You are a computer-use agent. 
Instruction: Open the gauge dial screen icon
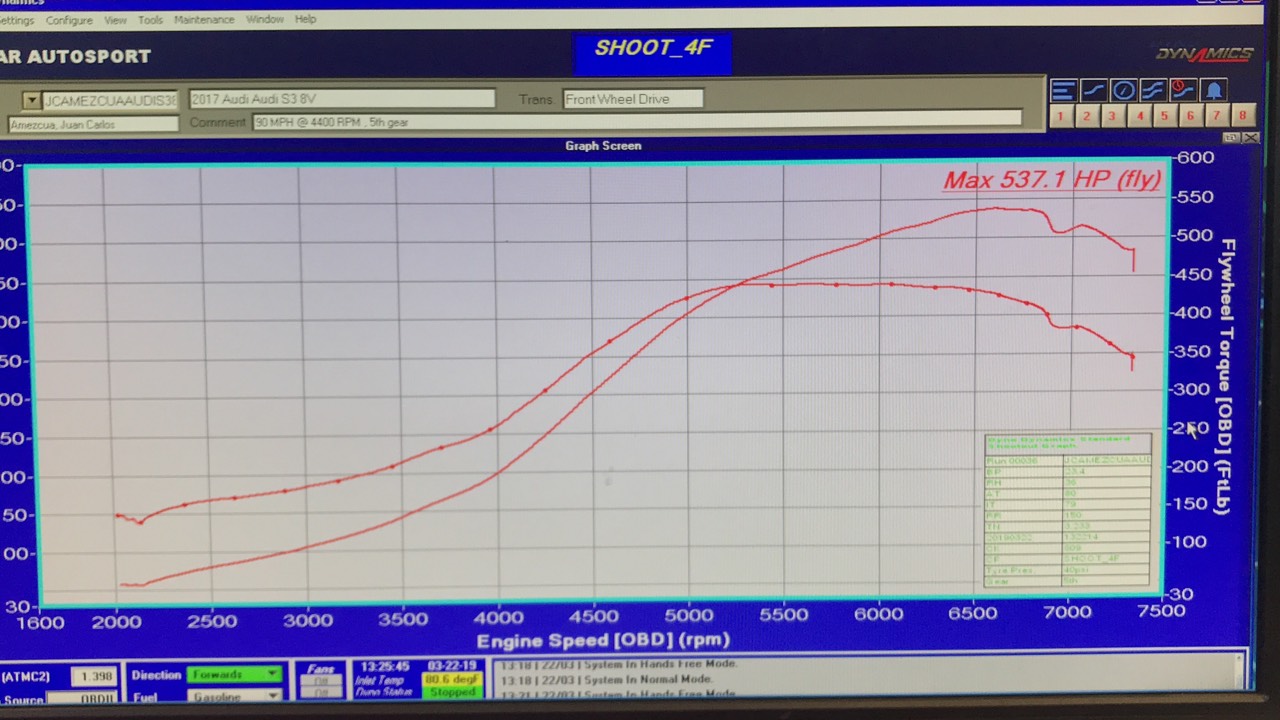point(1124,91)
